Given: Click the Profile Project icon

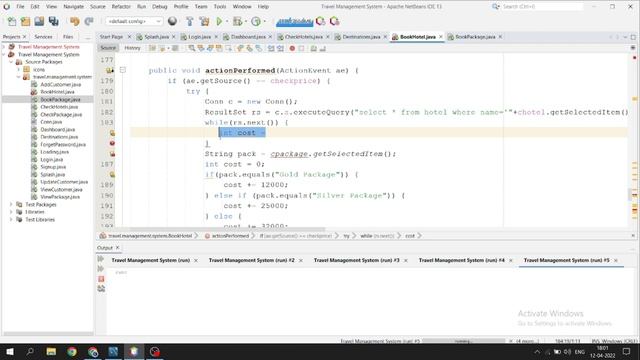Looking at the screenshot, I should coord(256,21).
